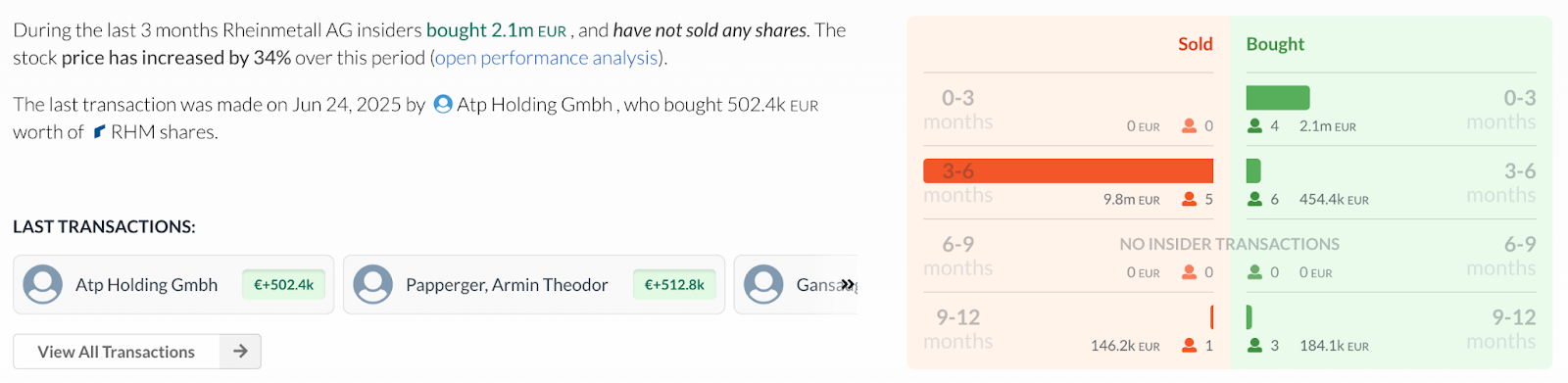Open the performance analysis link
The height and width of the screenshot is (383, 1568).
(547, 58)
